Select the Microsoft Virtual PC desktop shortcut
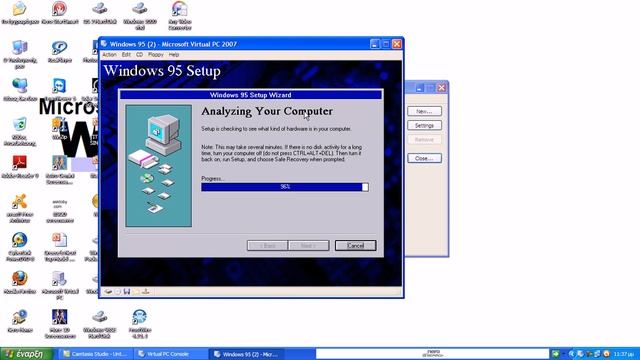The image size is (640, 360). (x=60, y=285)
